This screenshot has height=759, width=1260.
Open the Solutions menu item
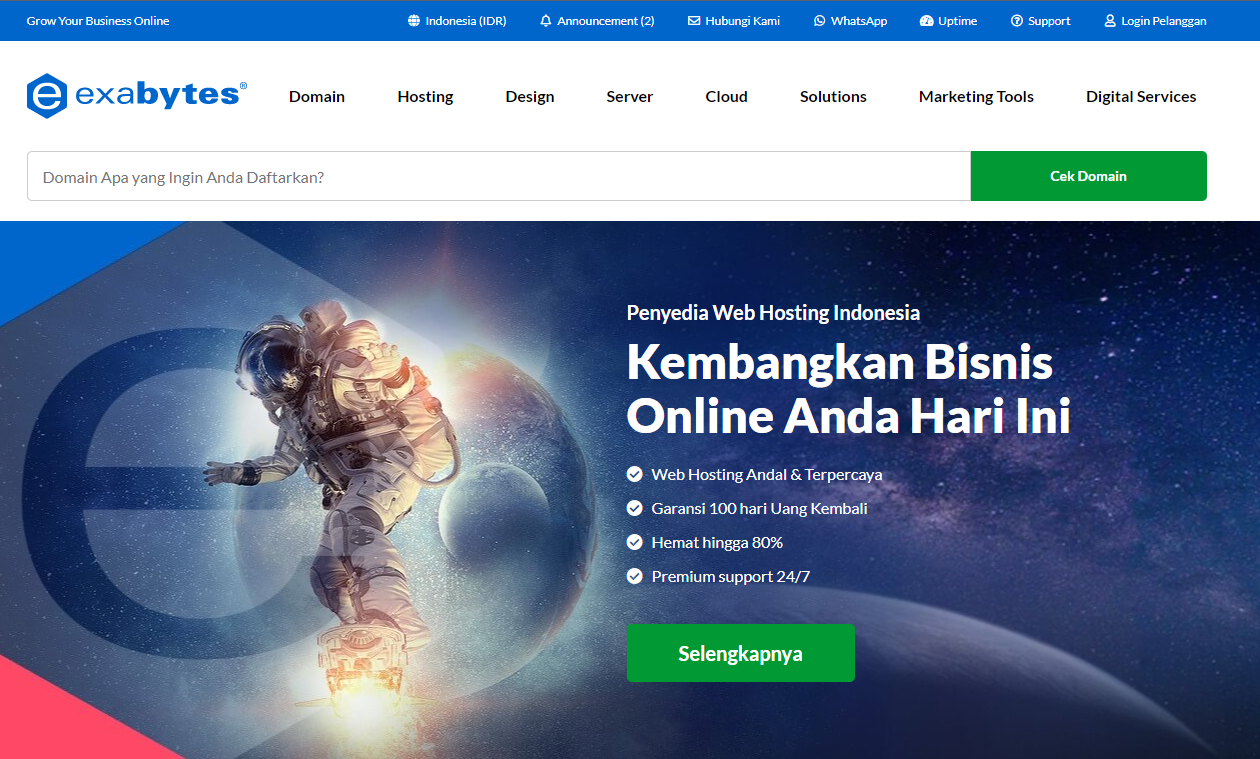pyautogui.click(x=833, y=97)
